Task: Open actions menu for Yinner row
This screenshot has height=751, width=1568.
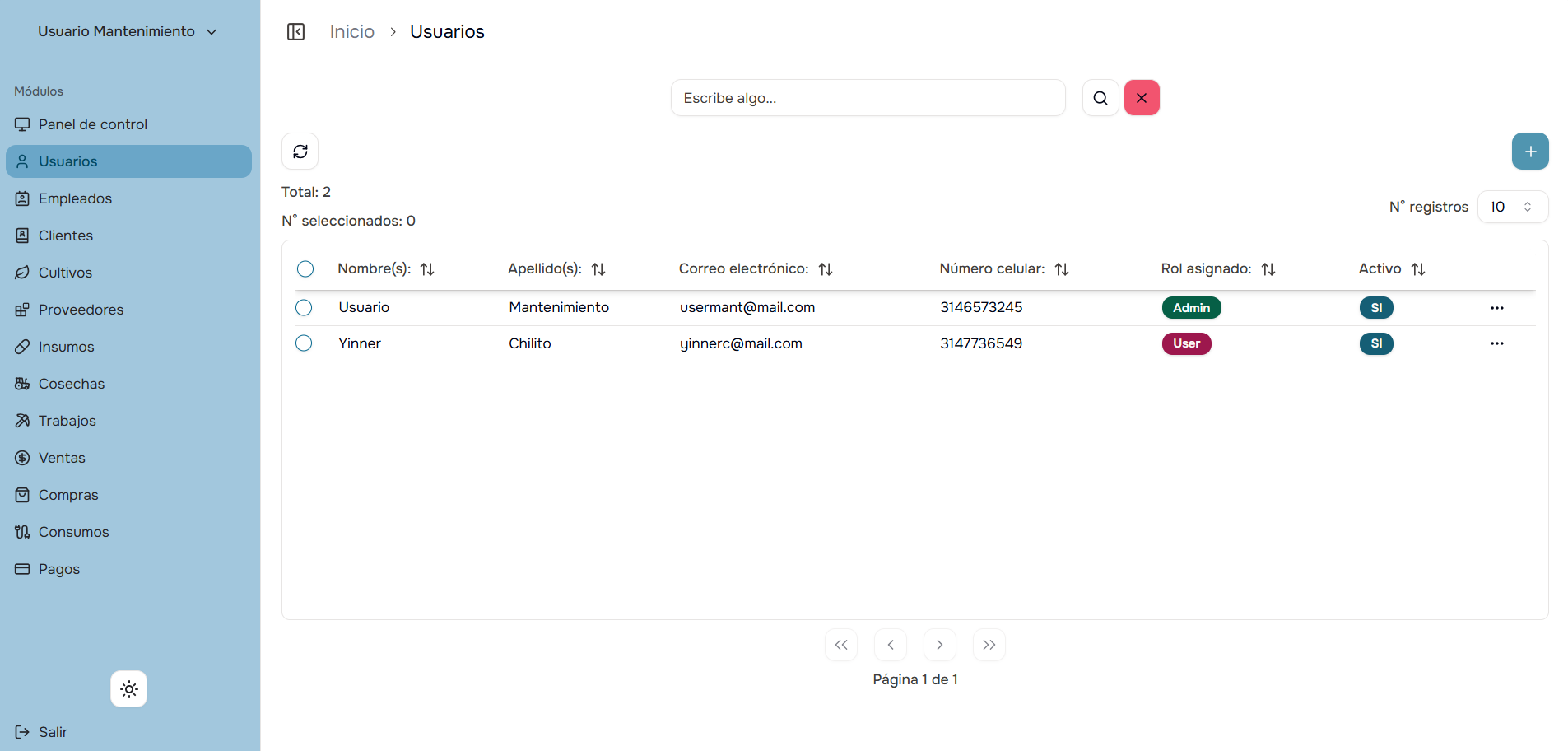Action: pyautogui.click(x=1496, y=343)
